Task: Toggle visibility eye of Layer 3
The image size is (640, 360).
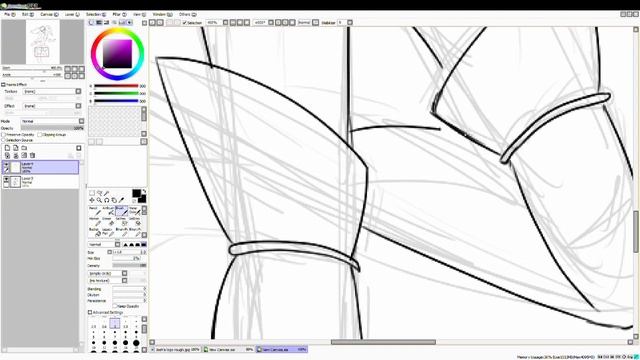Action: click(6, 179)
